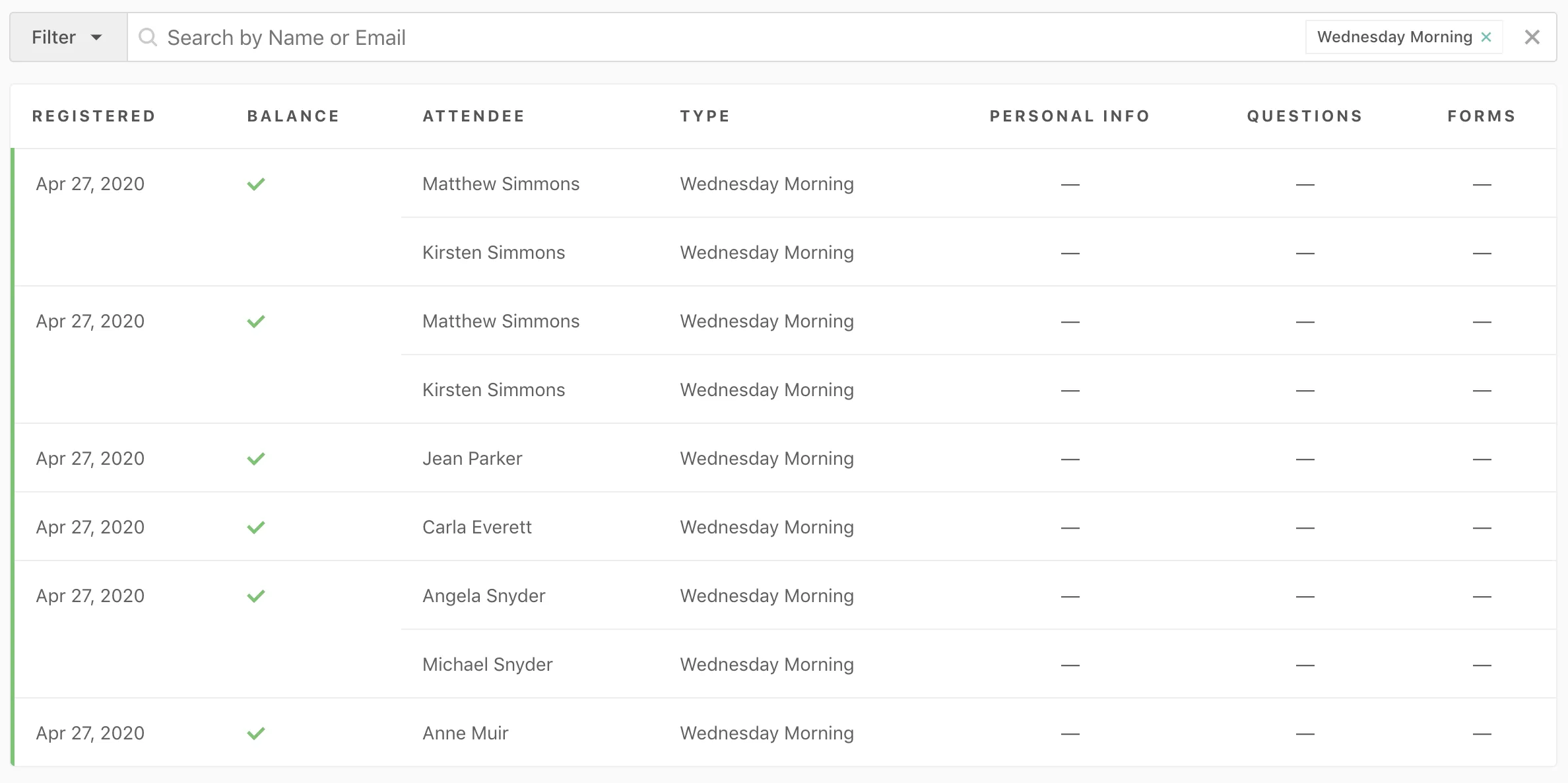Image resolution: width=1568 pixels, height=783 pixels.
Task: Click Angela Snyder's green balance checkmark
Action: click(x=256, y=596)
